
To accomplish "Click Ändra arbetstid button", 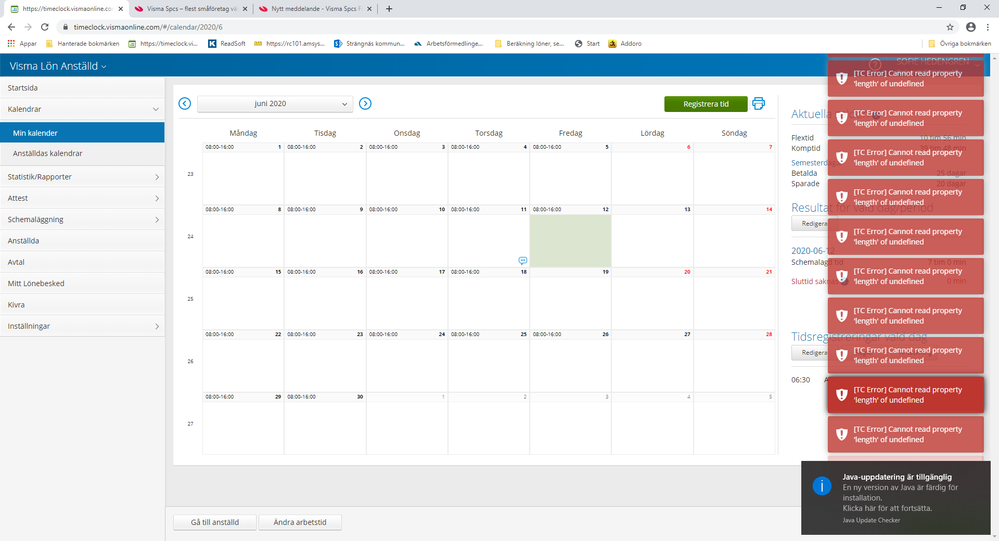I will click(x=300, y=522).
